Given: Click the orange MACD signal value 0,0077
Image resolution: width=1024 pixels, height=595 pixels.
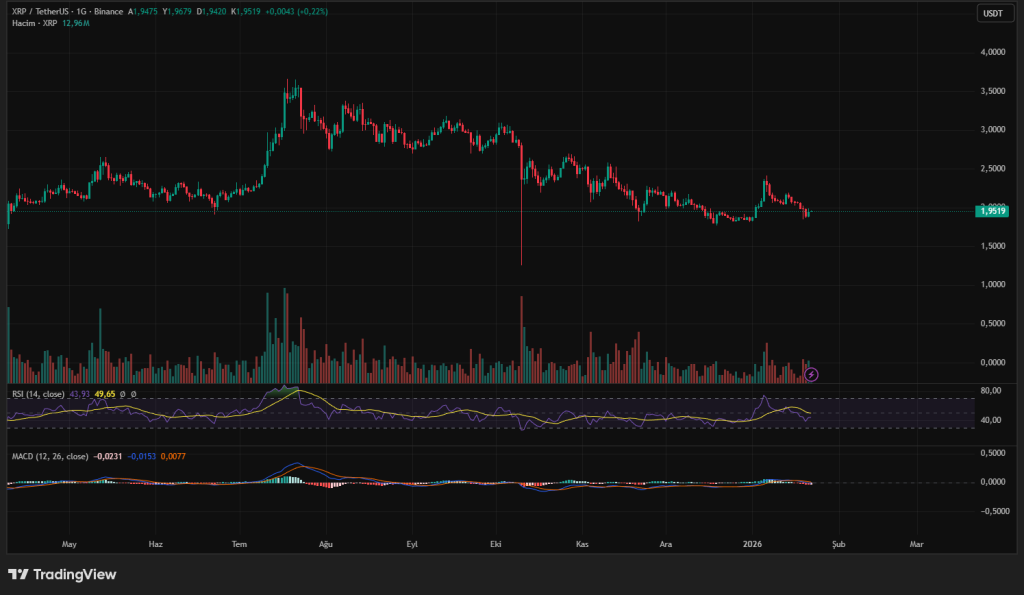Looking at the screenshot, I should 173,456.
